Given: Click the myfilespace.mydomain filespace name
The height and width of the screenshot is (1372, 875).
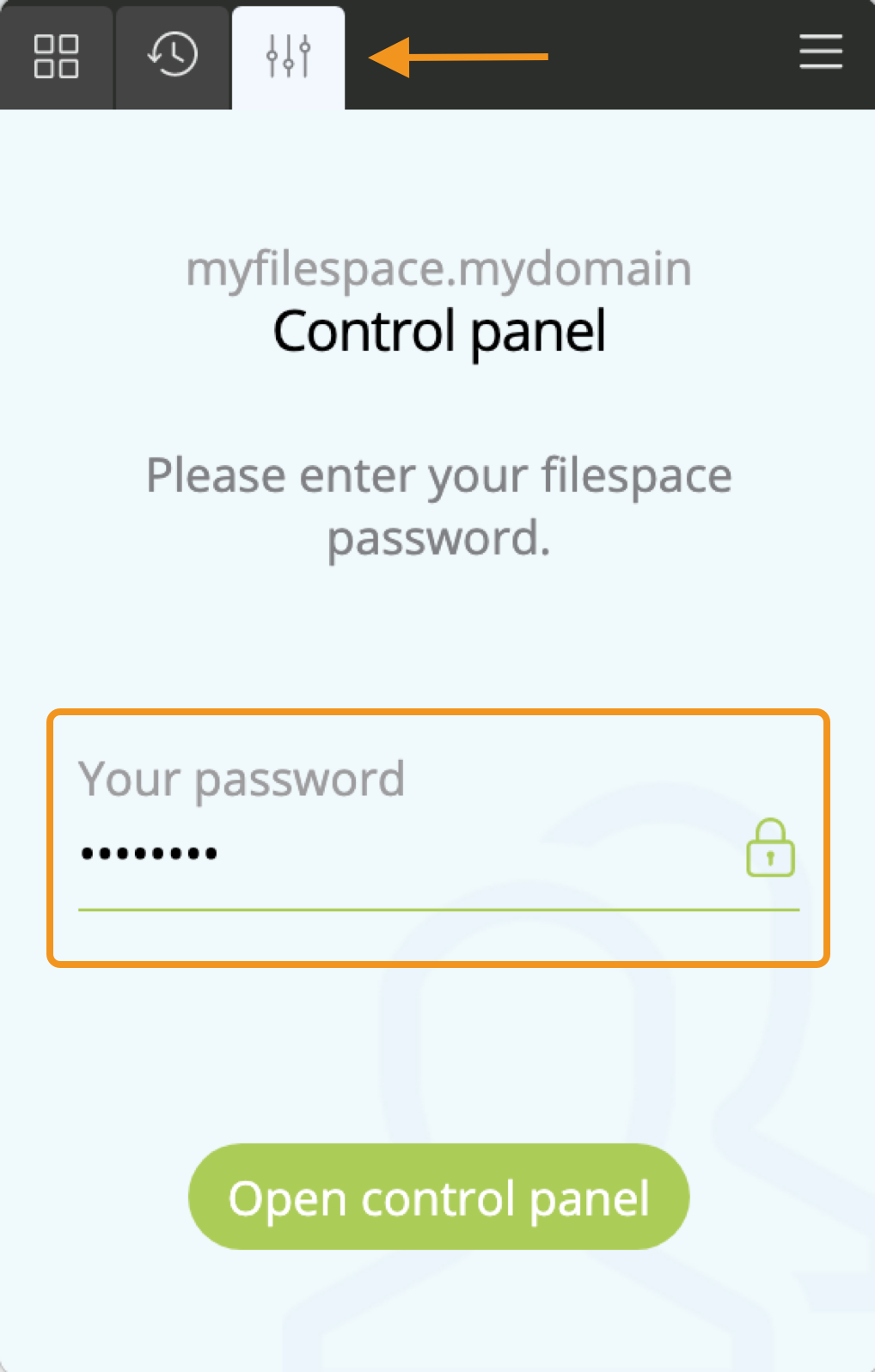Looking at the screenshot, I should [438, 270].
